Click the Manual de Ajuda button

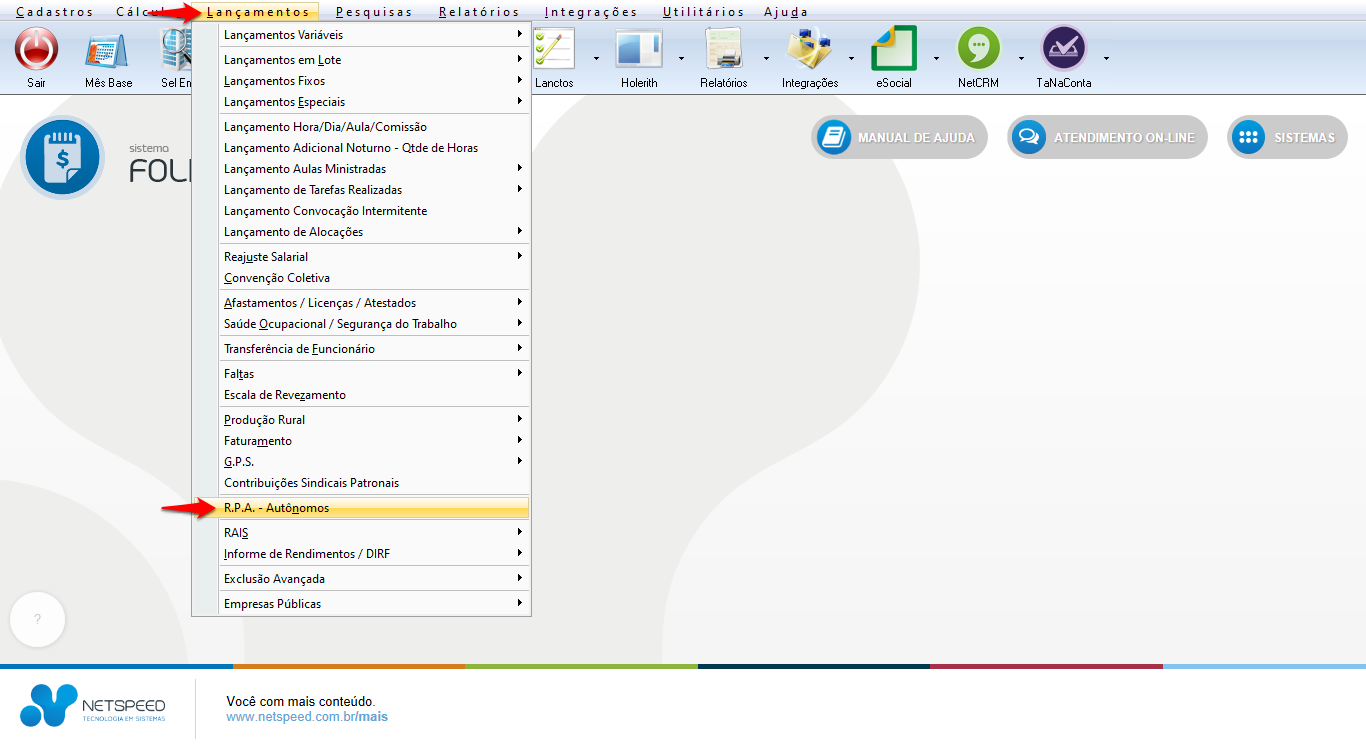click(899, 138)
